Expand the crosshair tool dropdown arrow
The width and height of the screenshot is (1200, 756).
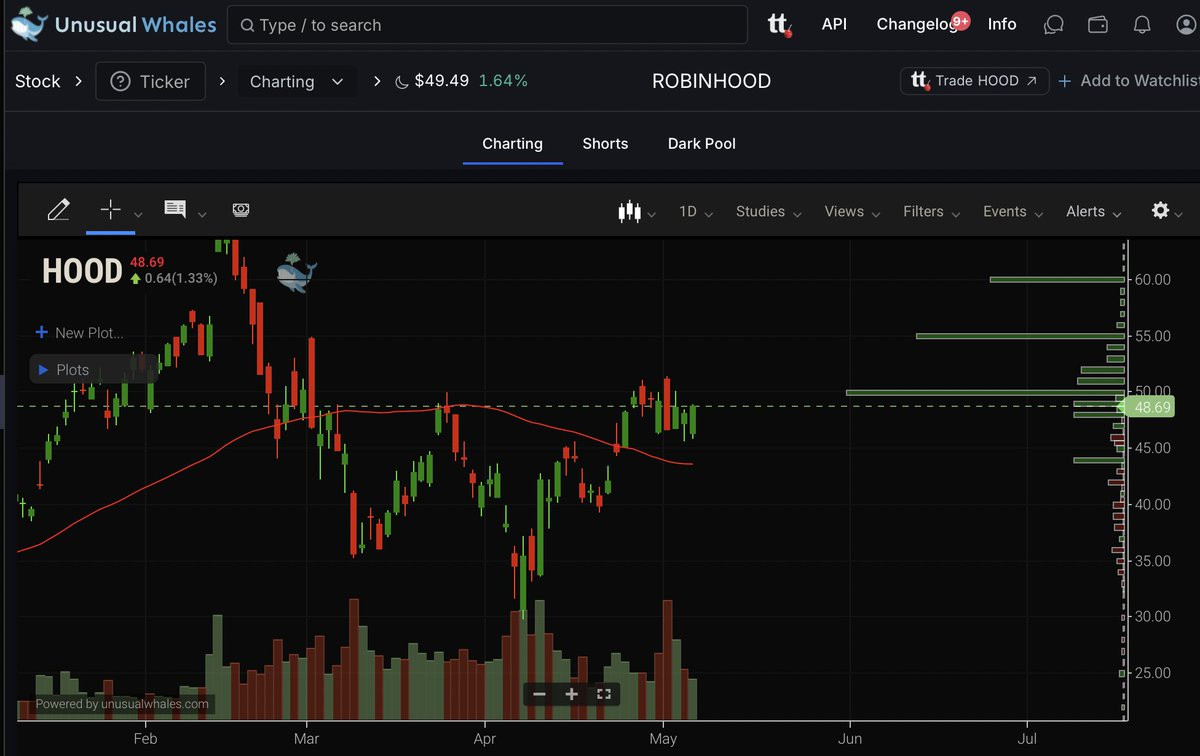pyautogui.click(x=139, y=214)
